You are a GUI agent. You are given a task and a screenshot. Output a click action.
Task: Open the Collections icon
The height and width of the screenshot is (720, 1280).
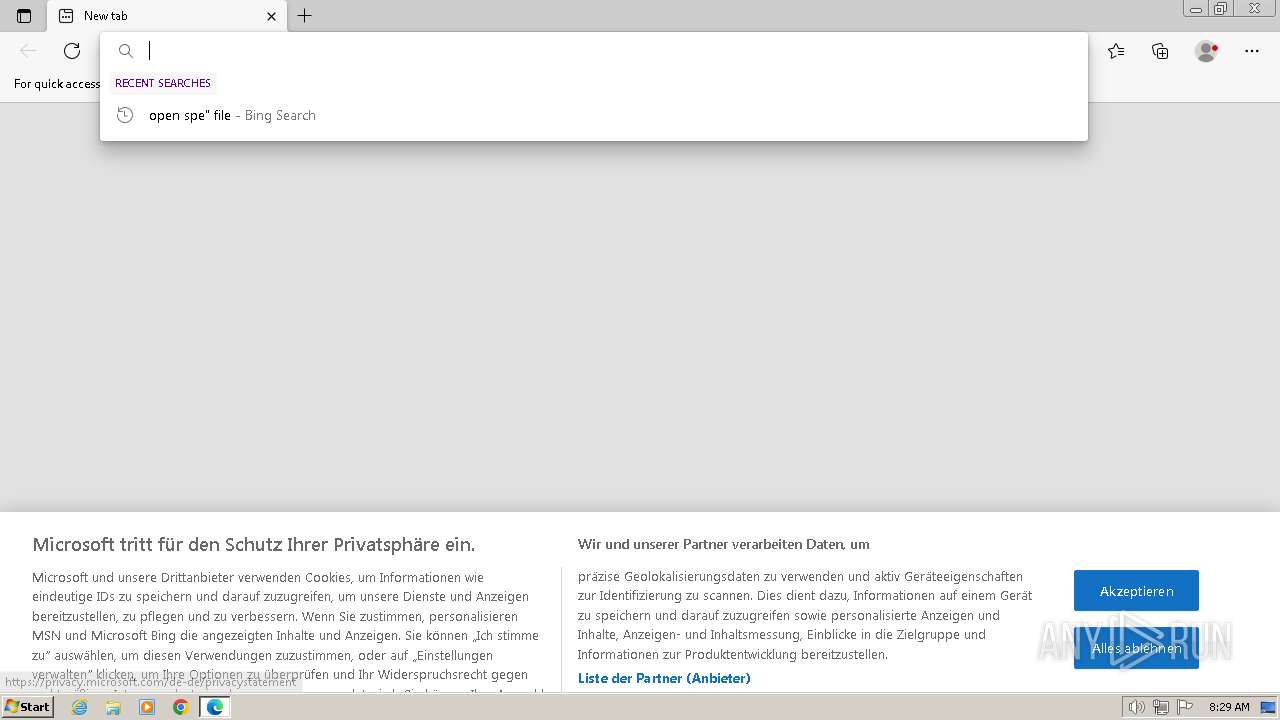1160,51
